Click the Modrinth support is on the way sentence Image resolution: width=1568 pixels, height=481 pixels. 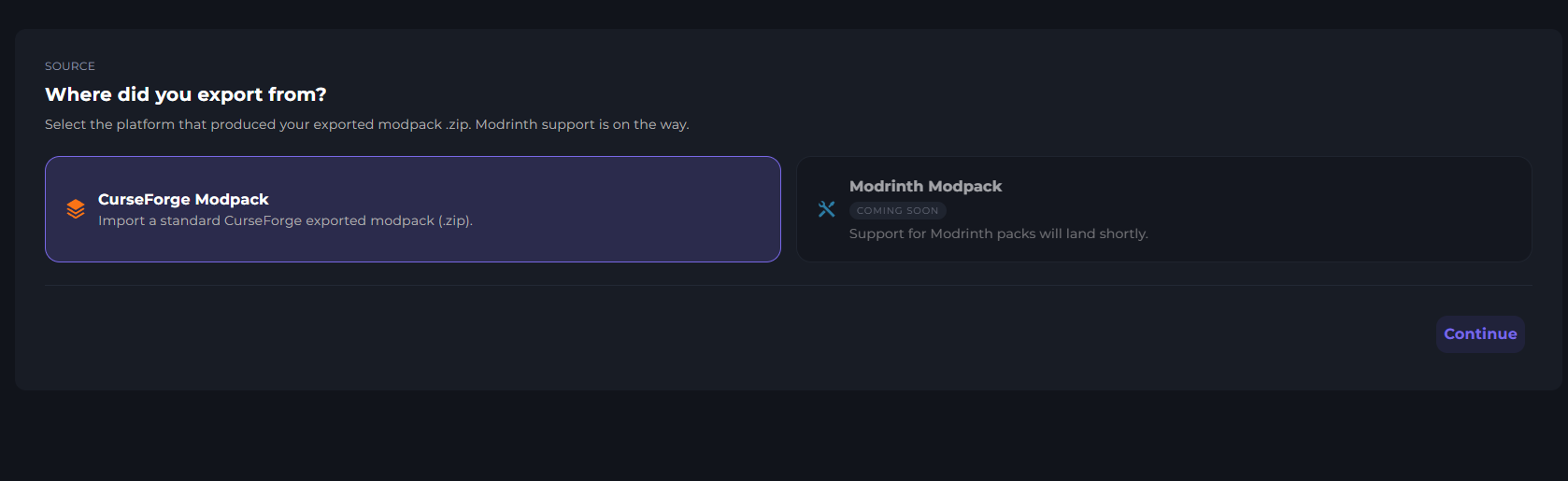pyautogui.click(x=581, y=124)
